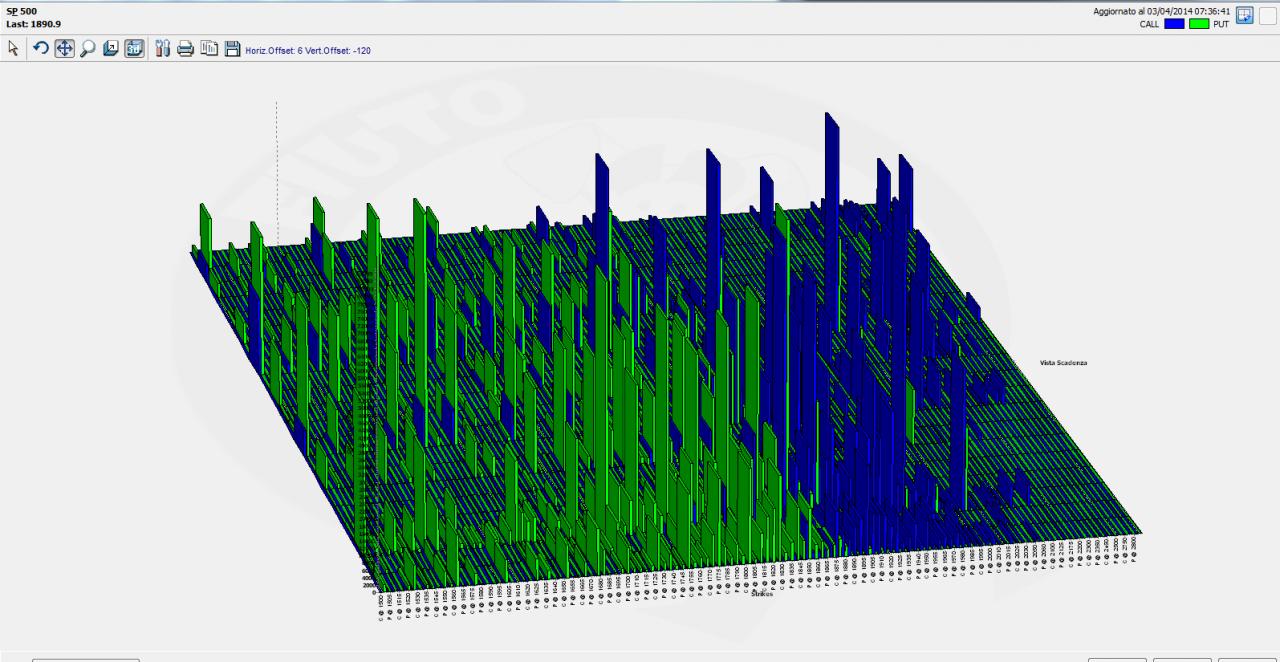Click the blank square button at top right
Image resolution: width=1280 pixels, height=662 pixels.
pos(1267,15)
